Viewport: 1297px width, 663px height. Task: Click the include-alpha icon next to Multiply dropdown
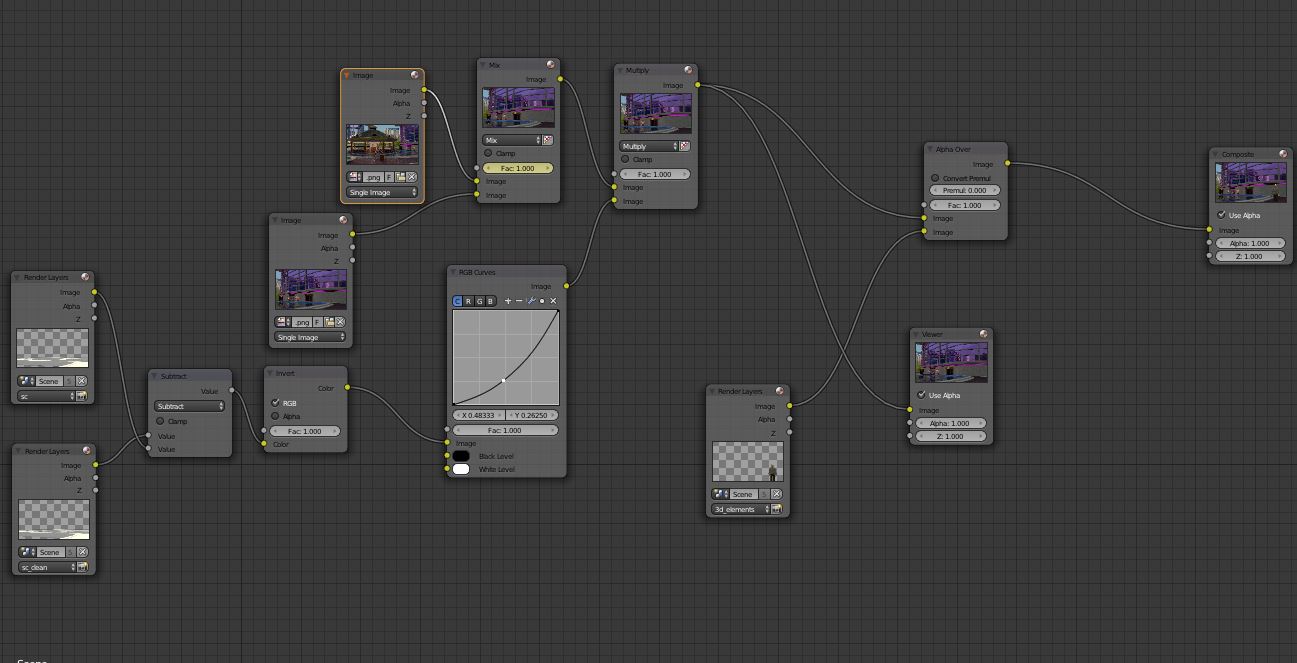click(x=685, y=146)
